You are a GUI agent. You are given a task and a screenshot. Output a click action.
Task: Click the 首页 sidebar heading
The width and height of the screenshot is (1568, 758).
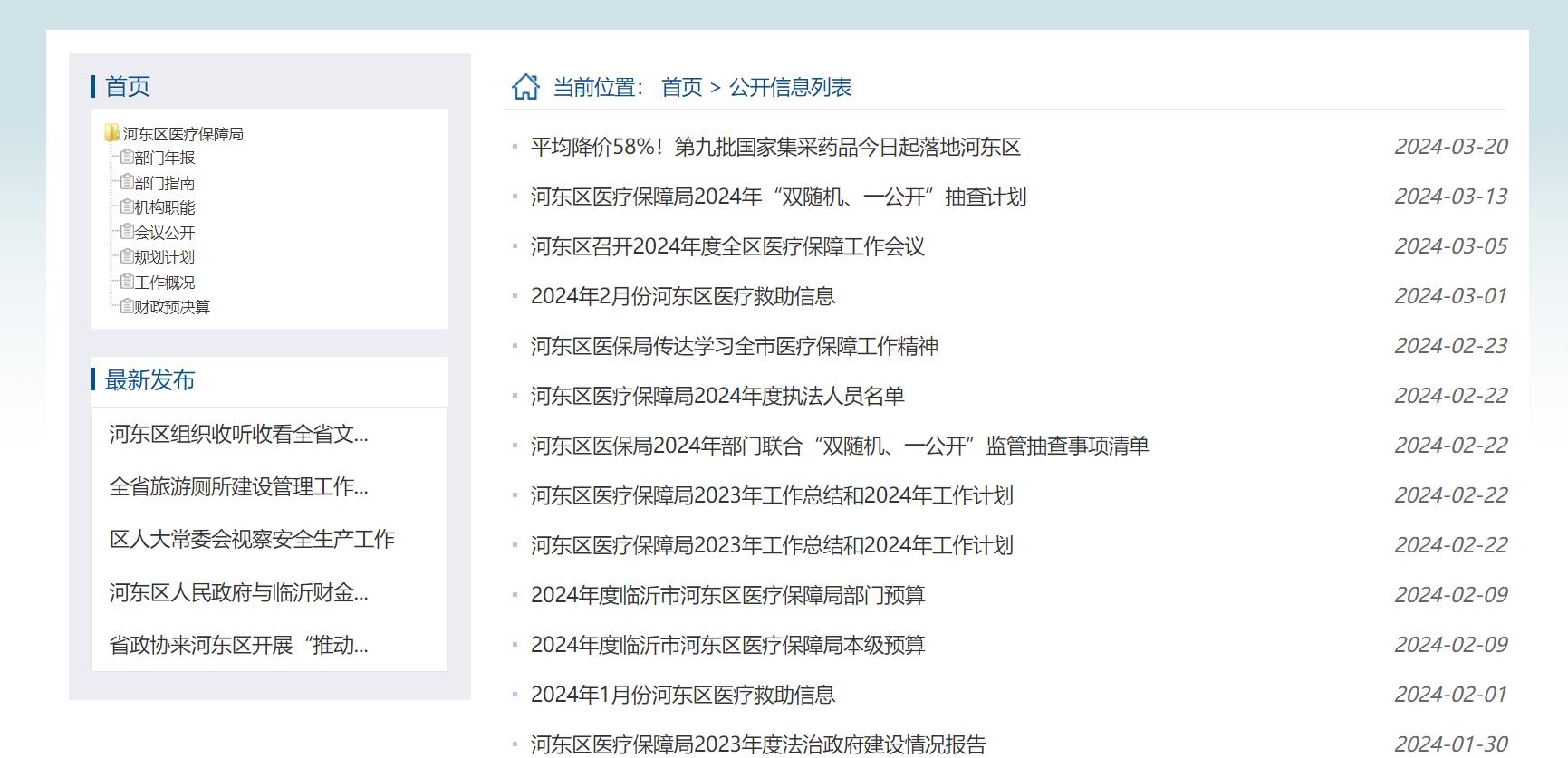(x=128, y=86)
